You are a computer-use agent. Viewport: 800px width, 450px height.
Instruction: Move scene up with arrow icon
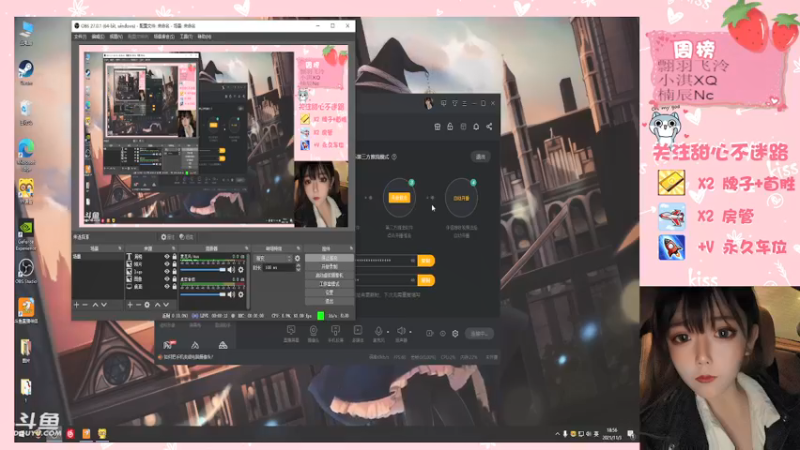tap(95, 305)
